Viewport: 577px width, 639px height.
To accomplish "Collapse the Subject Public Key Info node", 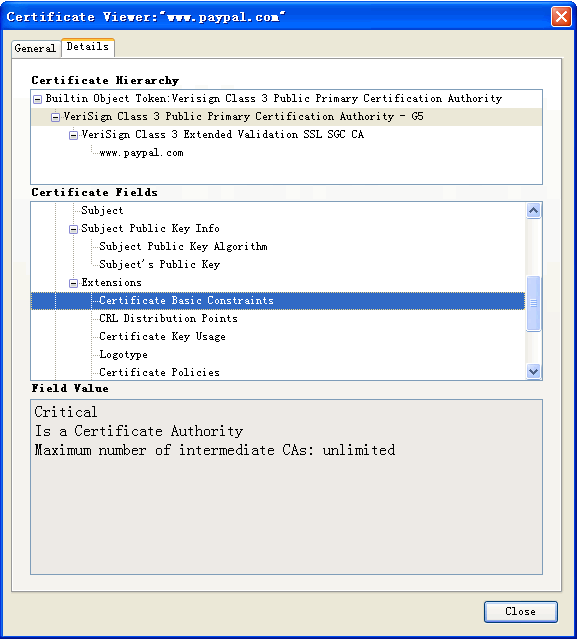I will coord(73,229).
